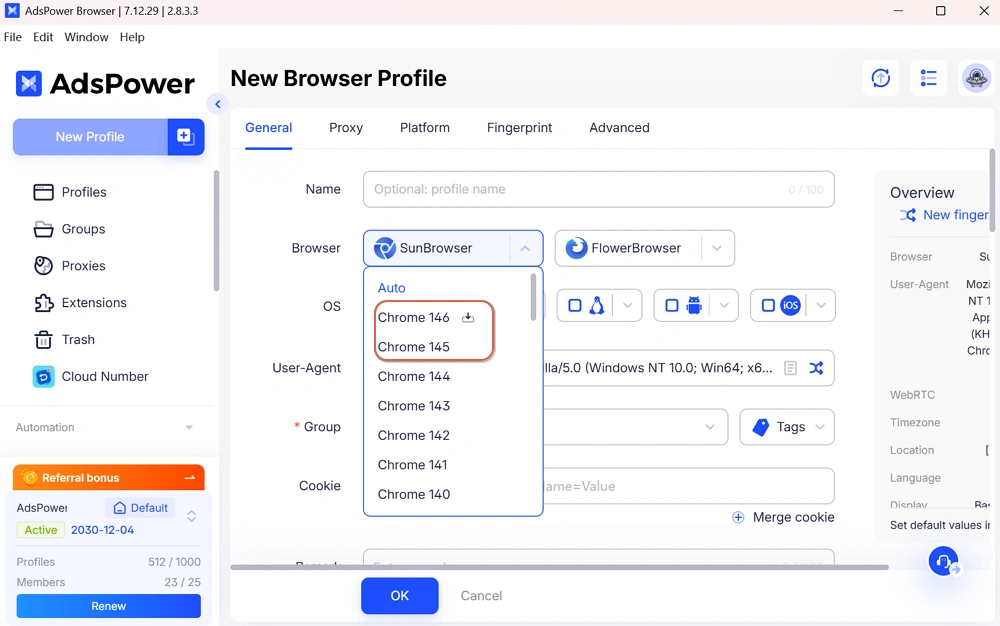The height and width of the screenshot is (626, 1000).
Task: Open the Window menu
Action: pyautogui.click(x=86, y=37)
